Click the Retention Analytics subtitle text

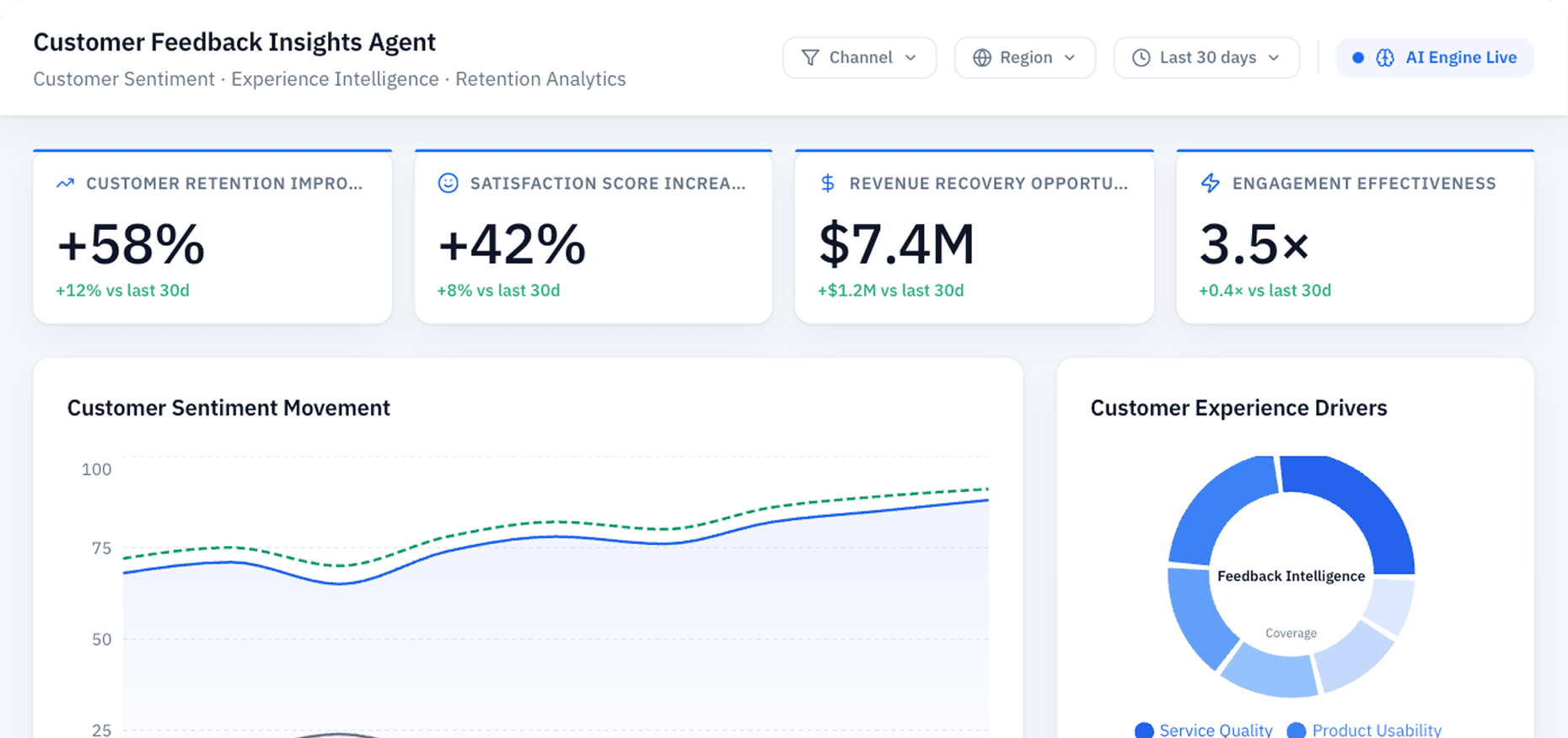540,79
